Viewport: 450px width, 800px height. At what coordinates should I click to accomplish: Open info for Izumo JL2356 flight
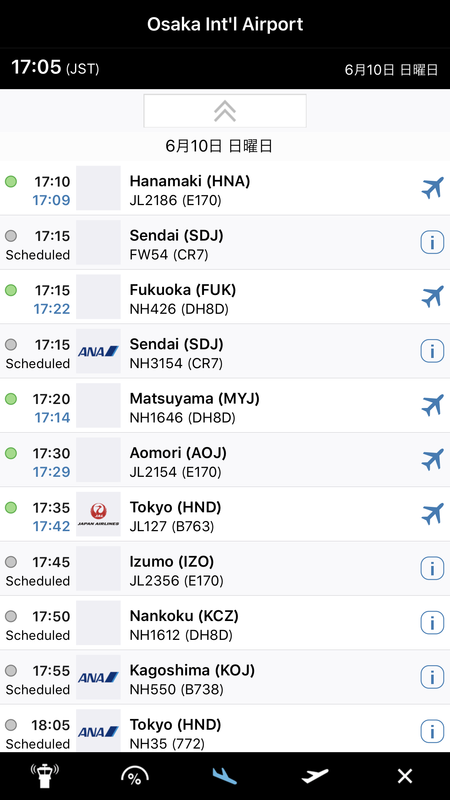point(432,568)
